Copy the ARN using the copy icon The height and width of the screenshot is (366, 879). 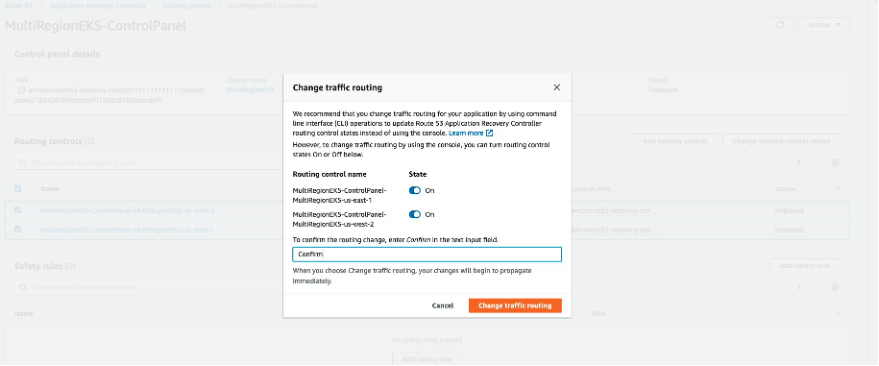[x=20, y=90]
